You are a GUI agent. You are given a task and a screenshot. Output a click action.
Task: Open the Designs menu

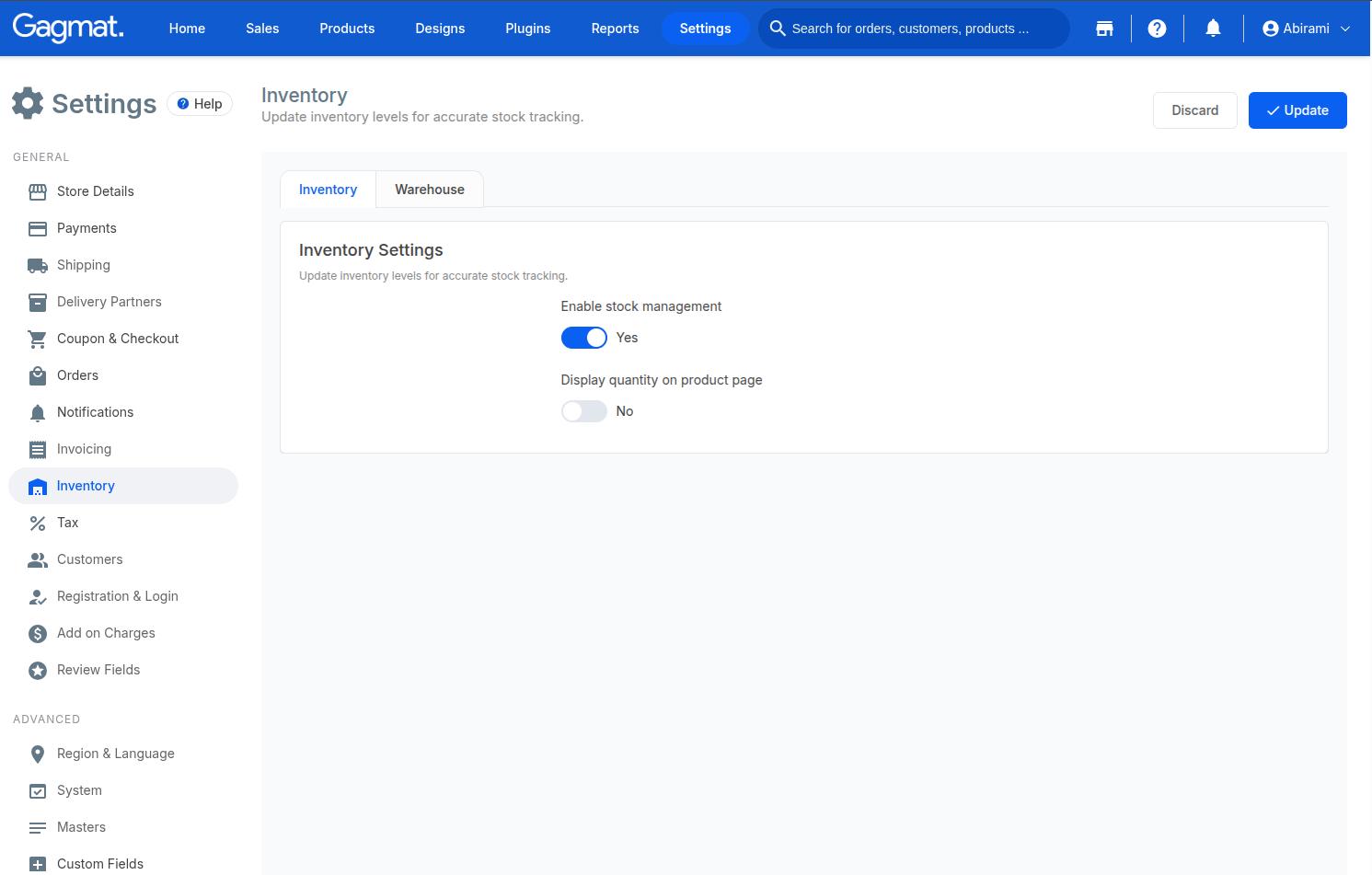(x=440, y=29)
